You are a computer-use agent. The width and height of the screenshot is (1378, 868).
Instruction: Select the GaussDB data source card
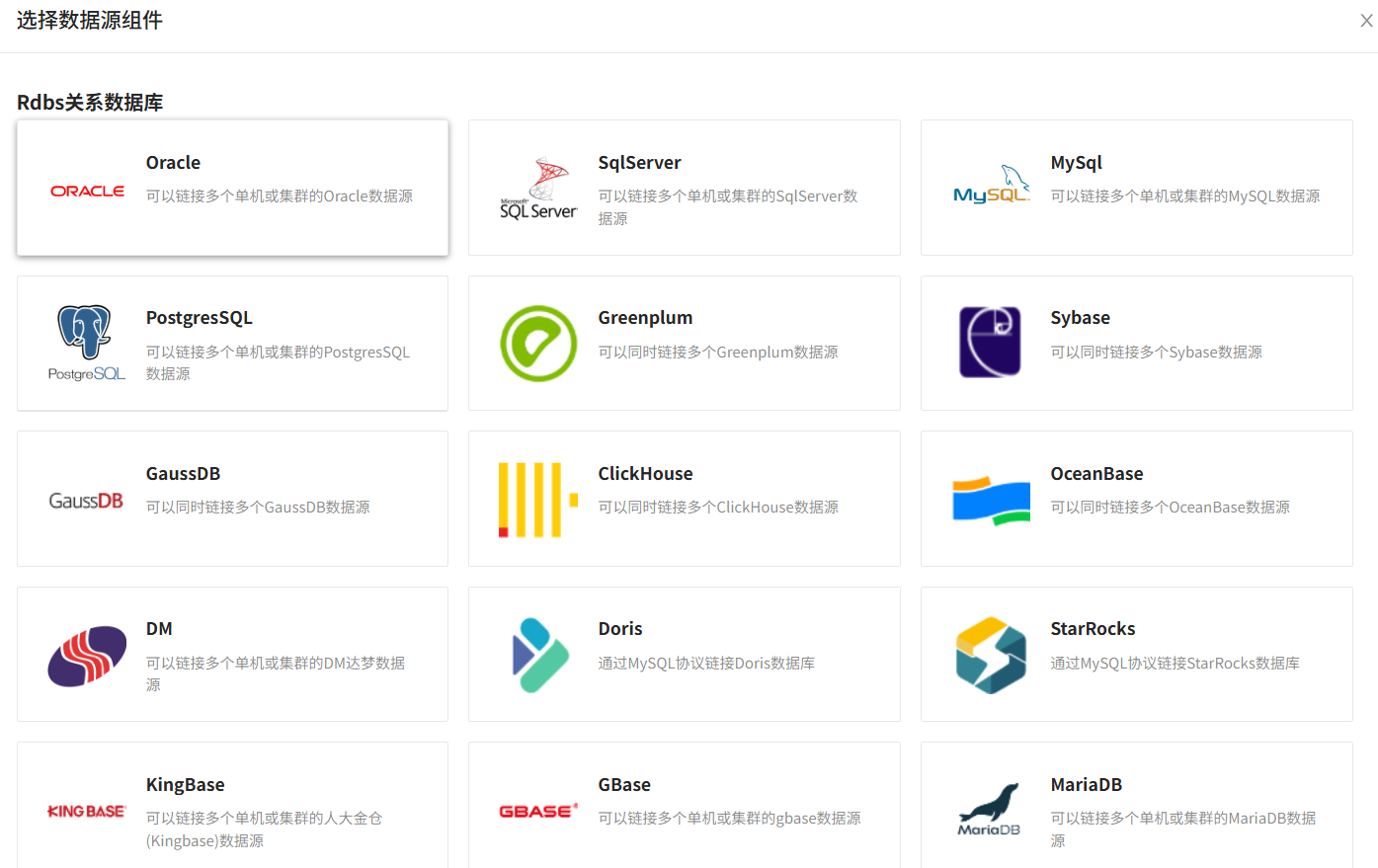(x=232, y=499)
